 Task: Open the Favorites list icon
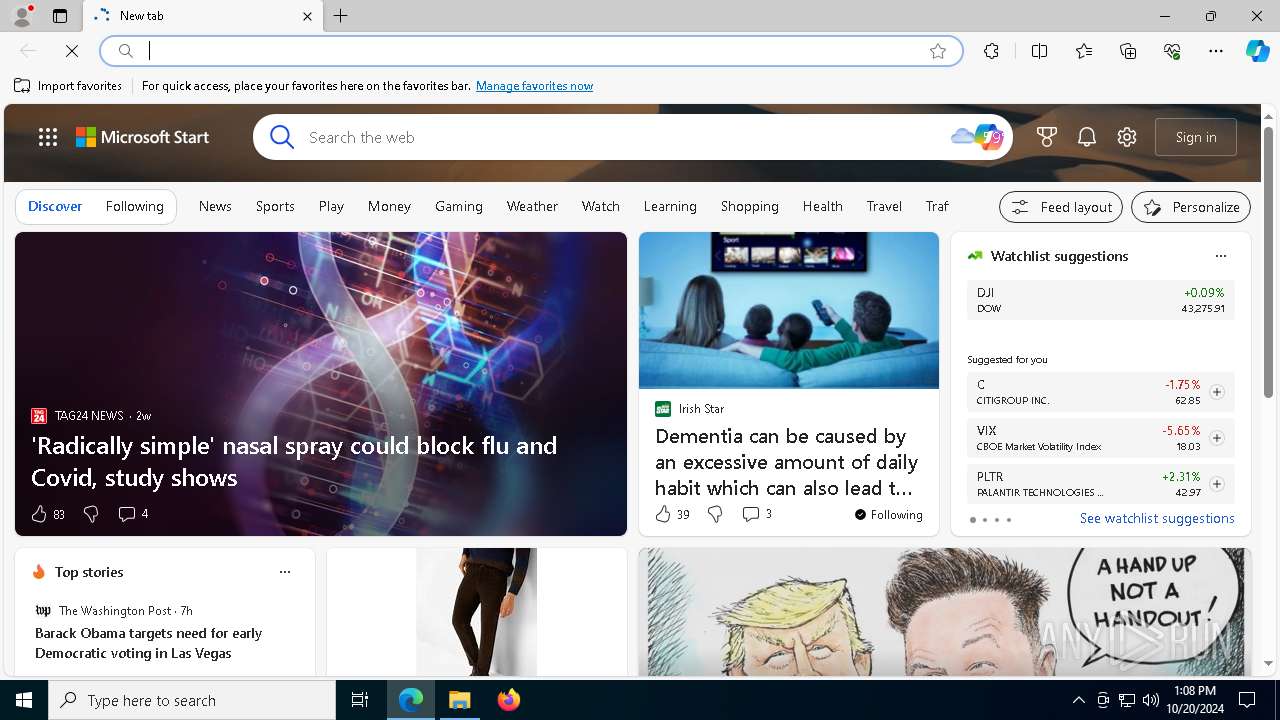(x=1084, y=51)
